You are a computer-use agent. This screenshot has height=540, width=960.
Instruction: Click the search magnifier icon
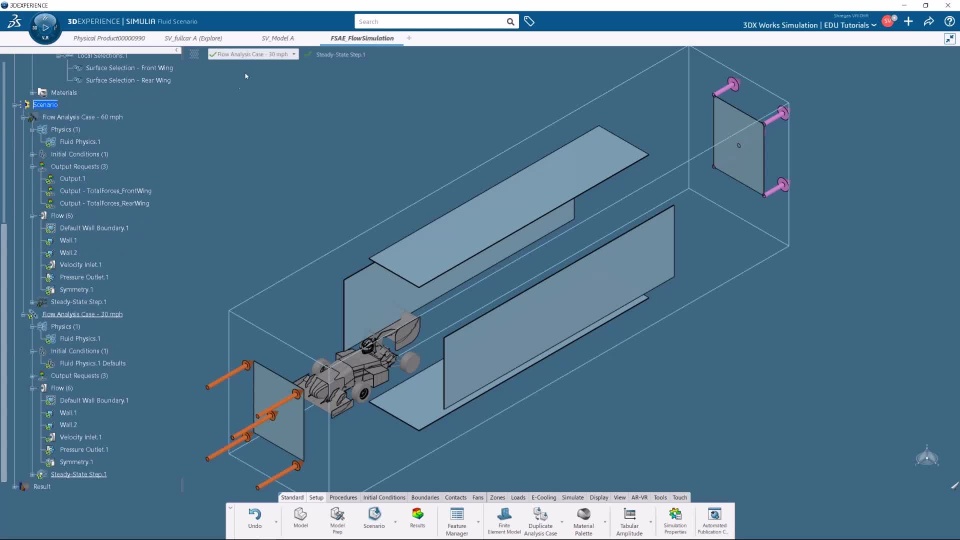510,21
